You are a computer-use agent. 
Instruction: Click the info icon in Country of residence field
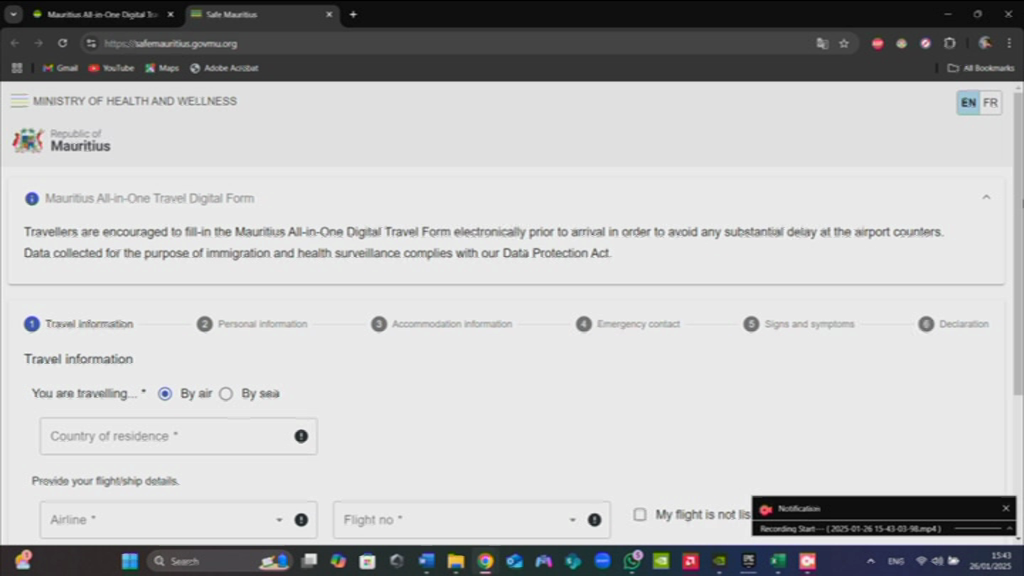pyautogui.click(x=301, y=436)
